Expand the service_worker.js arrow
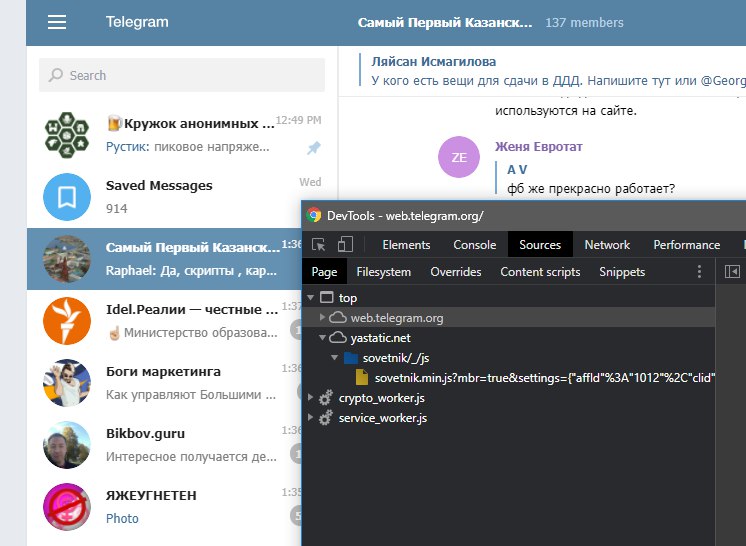 point(310,418)
